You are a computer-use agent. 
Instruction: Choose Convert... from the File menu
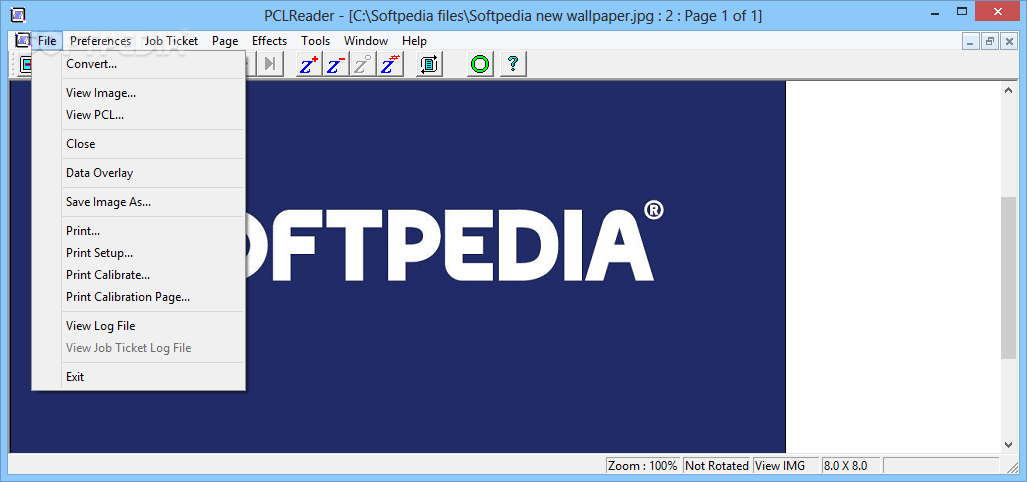pyautogui.click(x=138, y=64)
